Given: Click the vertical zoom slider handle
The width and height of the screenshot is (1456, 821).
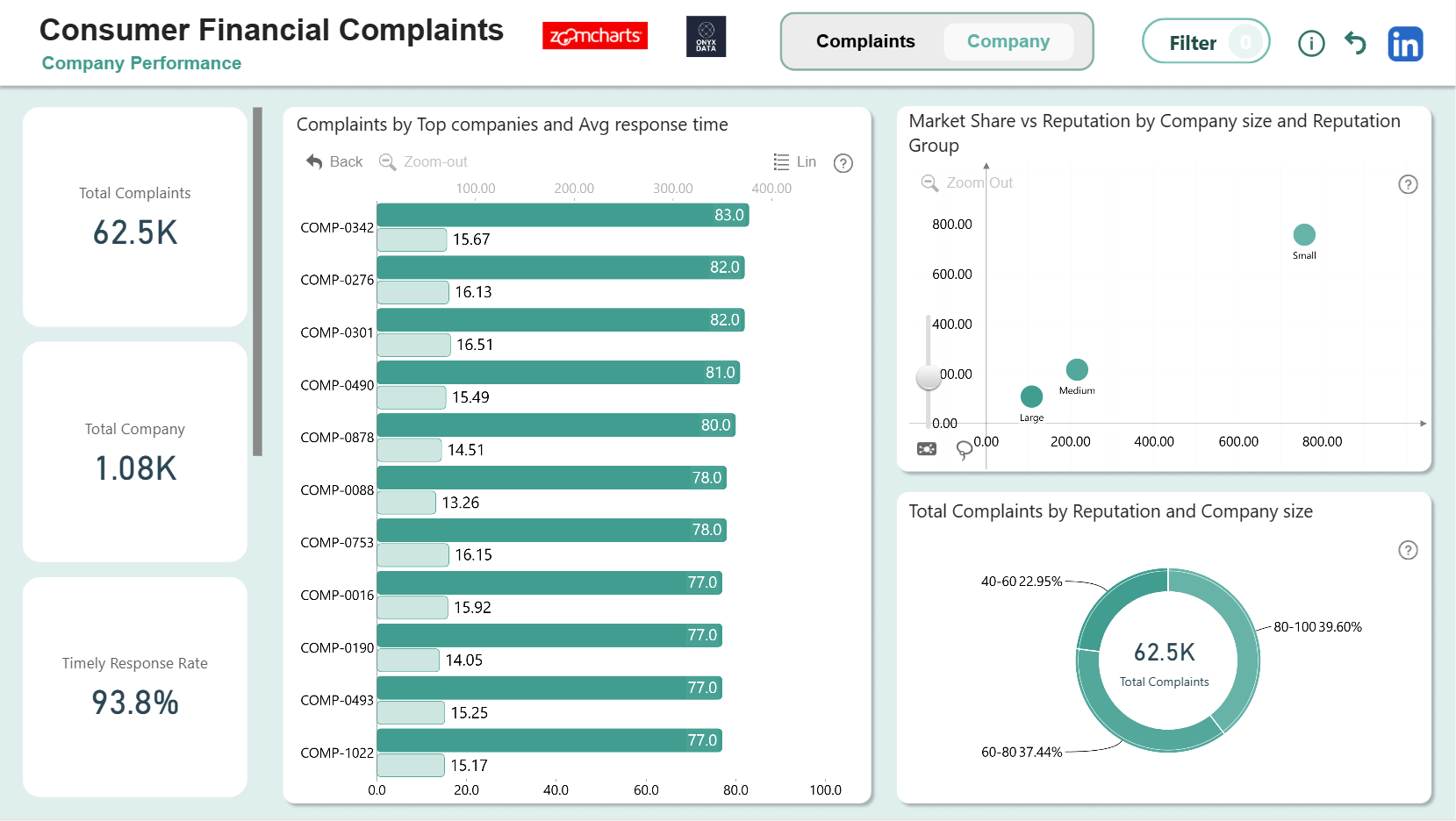Looking at the screenshot, I should (x=929, y=376).
